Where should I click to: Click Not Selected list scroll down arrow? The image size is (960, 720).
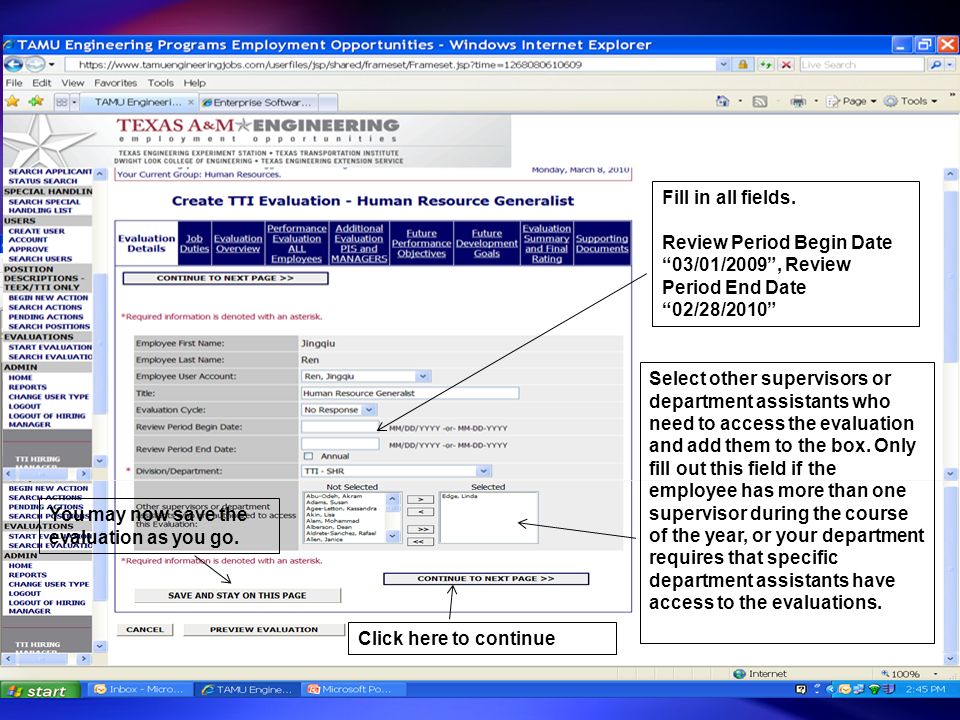[393, 536]
